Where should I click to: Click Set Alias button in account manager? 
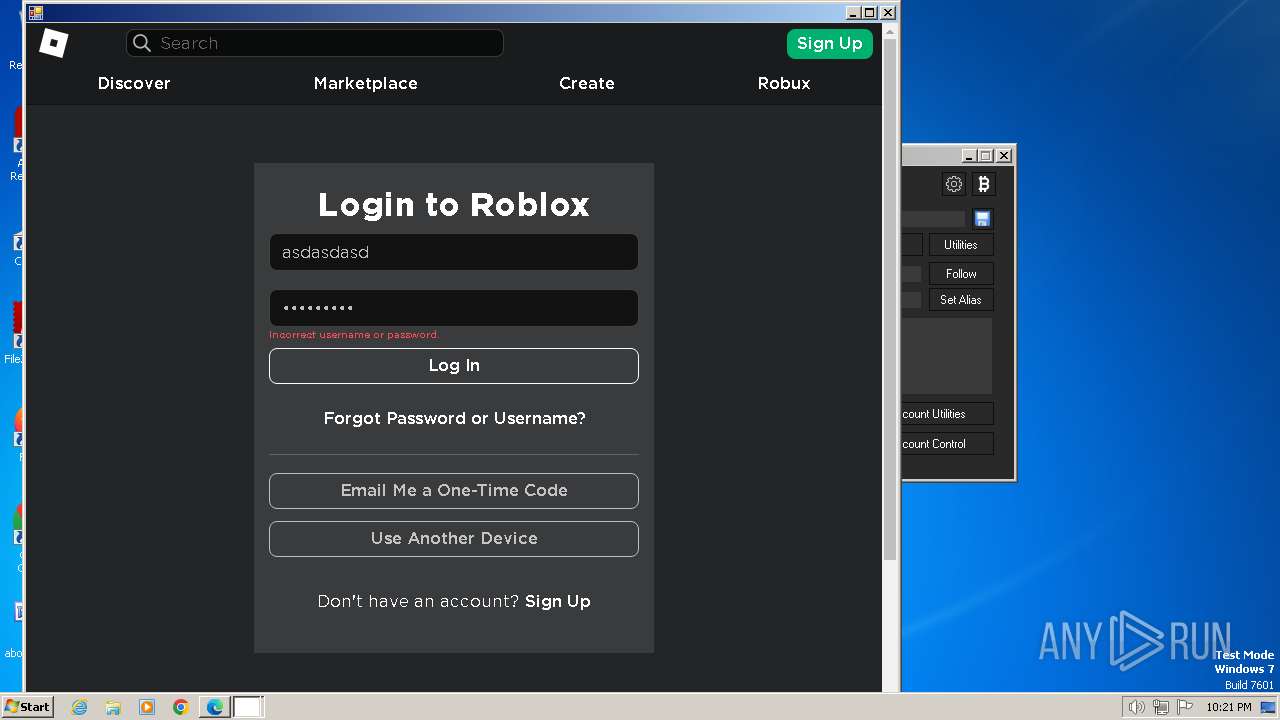(961, 300)
